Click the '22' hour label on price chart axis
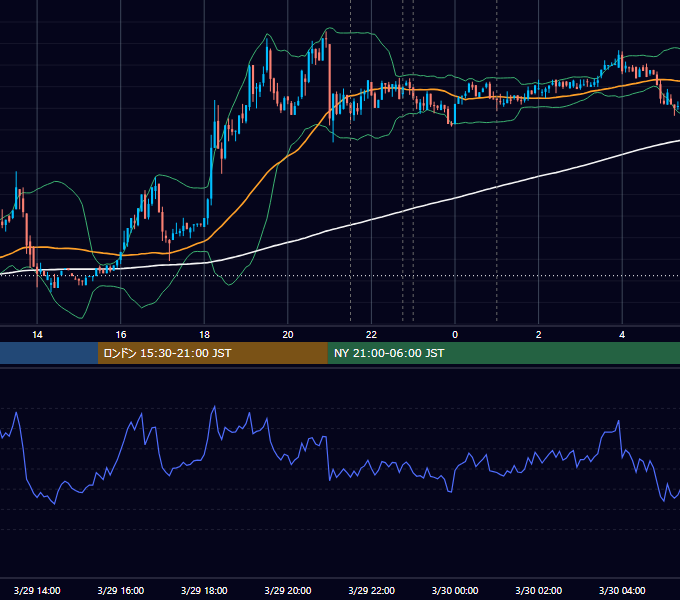 tap(371, 335)
